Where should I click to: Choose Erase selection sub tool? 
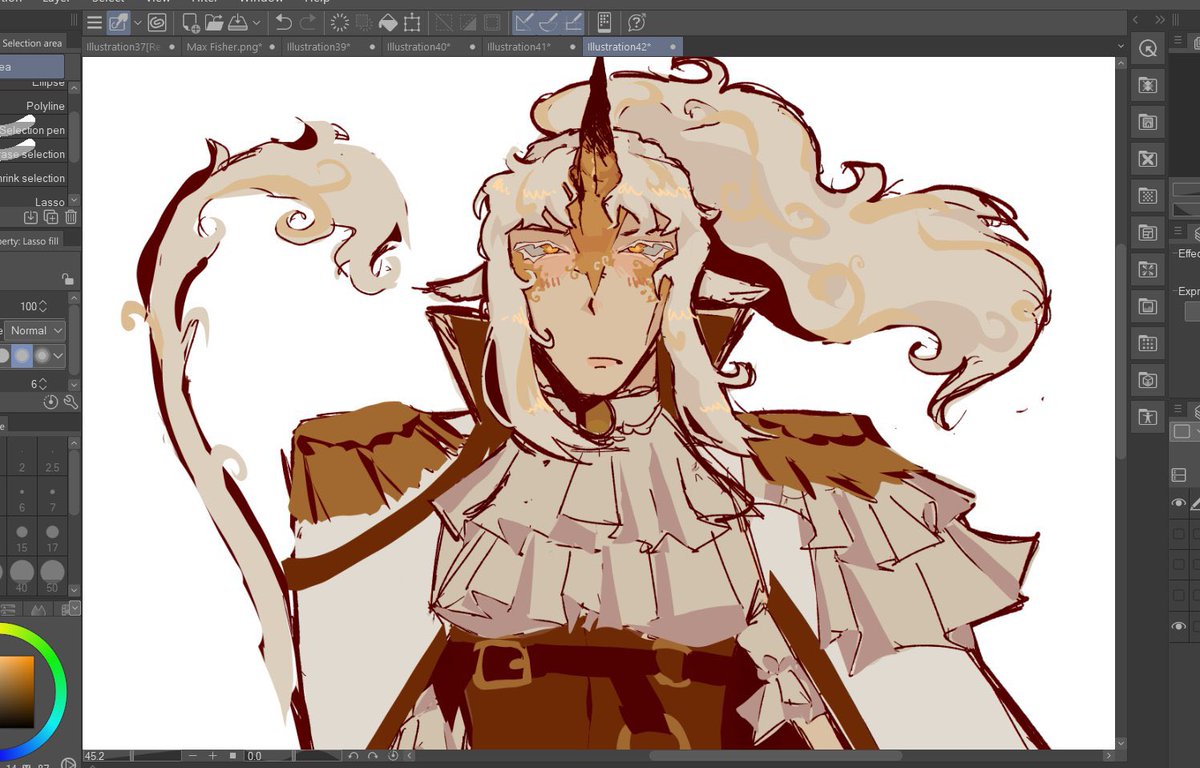pyautogui.click(x=34, y=154)
